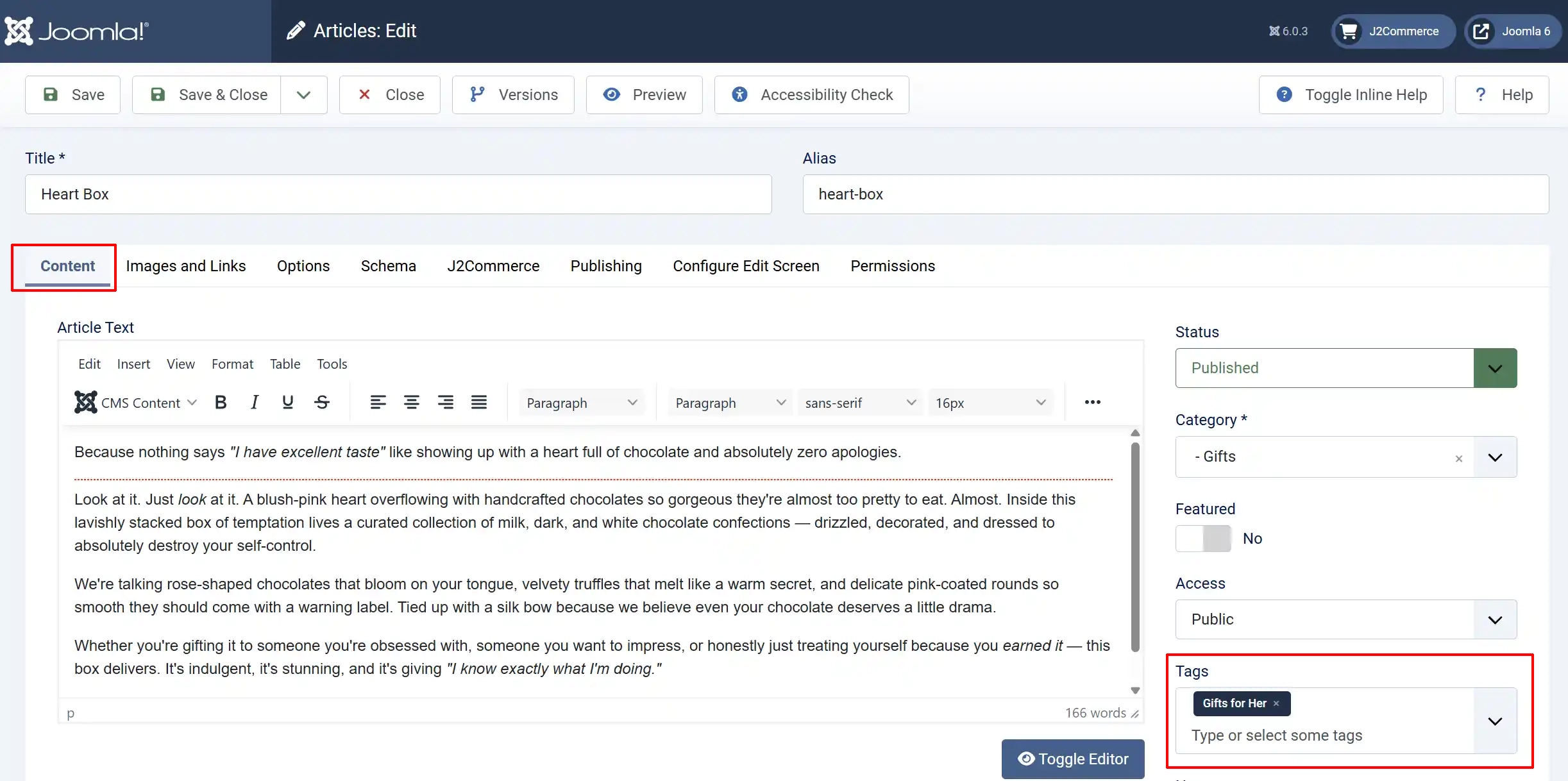The image size is (1568, 781).
Task: Click the Toggle Editor button
Action: [x=1073, y=759]
